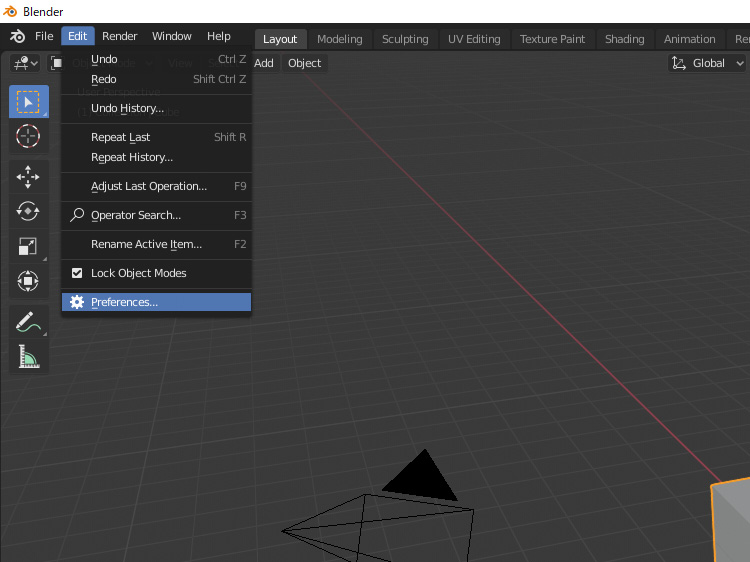Select the Measure ruler tool
The width and height of the screenshot is (750, 562).
pos(28,356)
